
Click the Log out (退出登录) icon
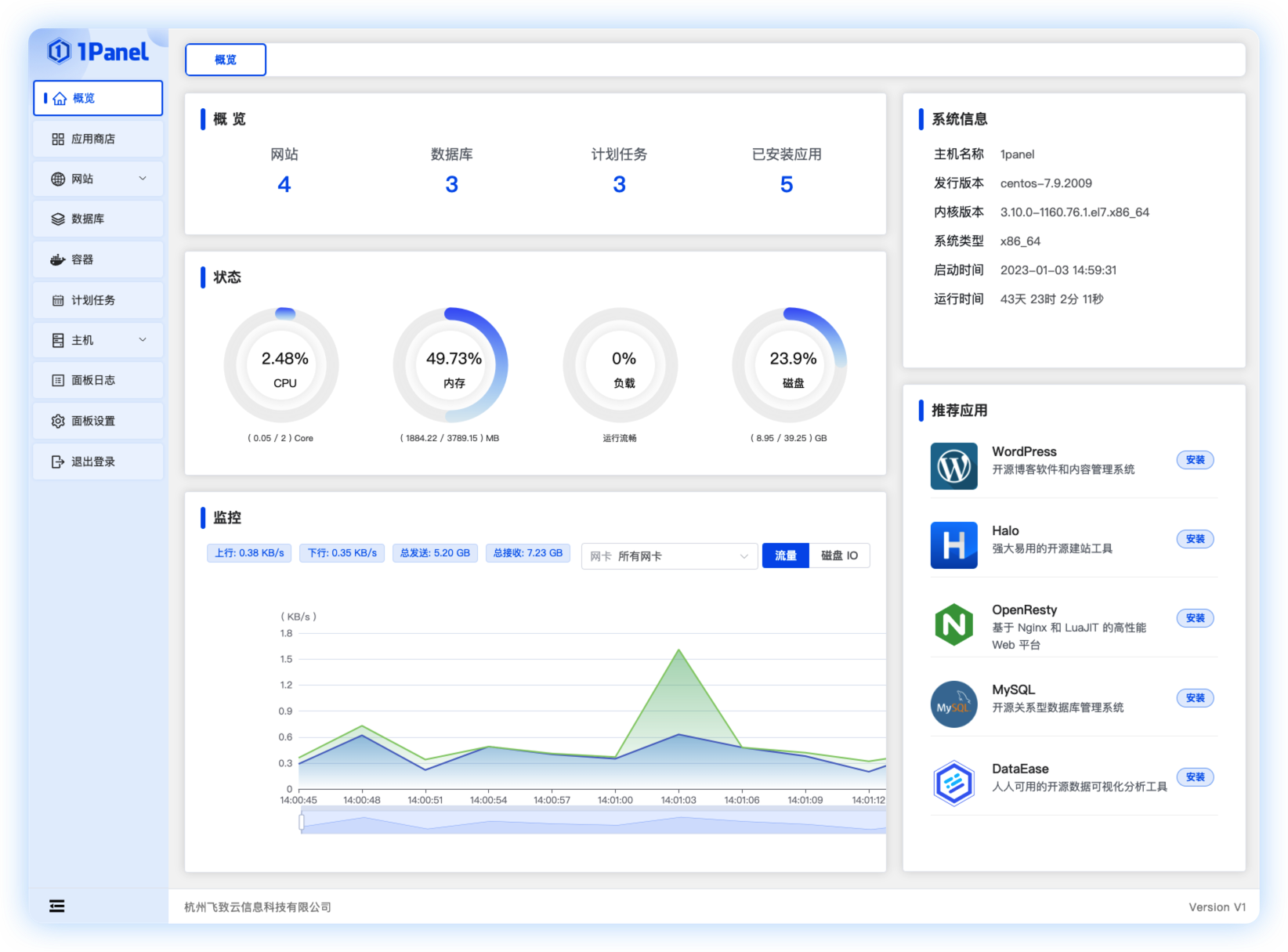58,462
